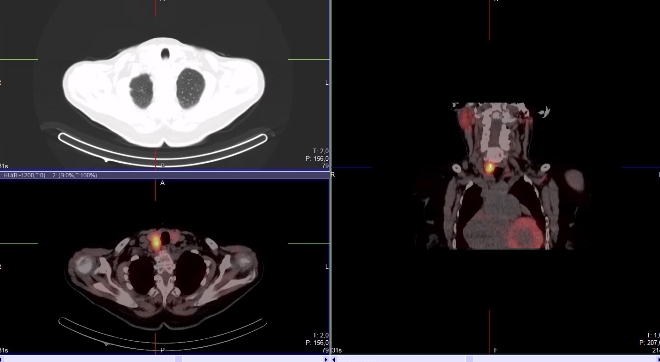This screenshot has width=660, height=362.
Task: Click 'P: 156,0' position text in fused axial viewport
Action: coord(317,343)
